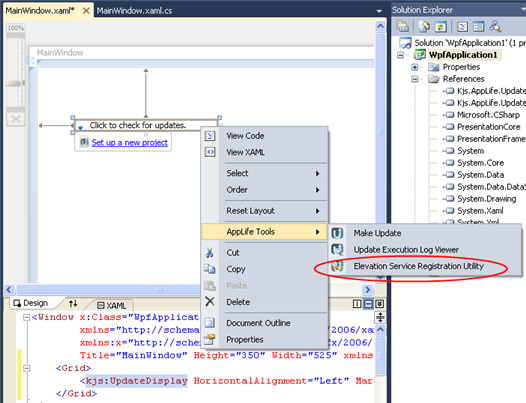
Task: Switch to the XAML tab
Action: click(112, 305)
